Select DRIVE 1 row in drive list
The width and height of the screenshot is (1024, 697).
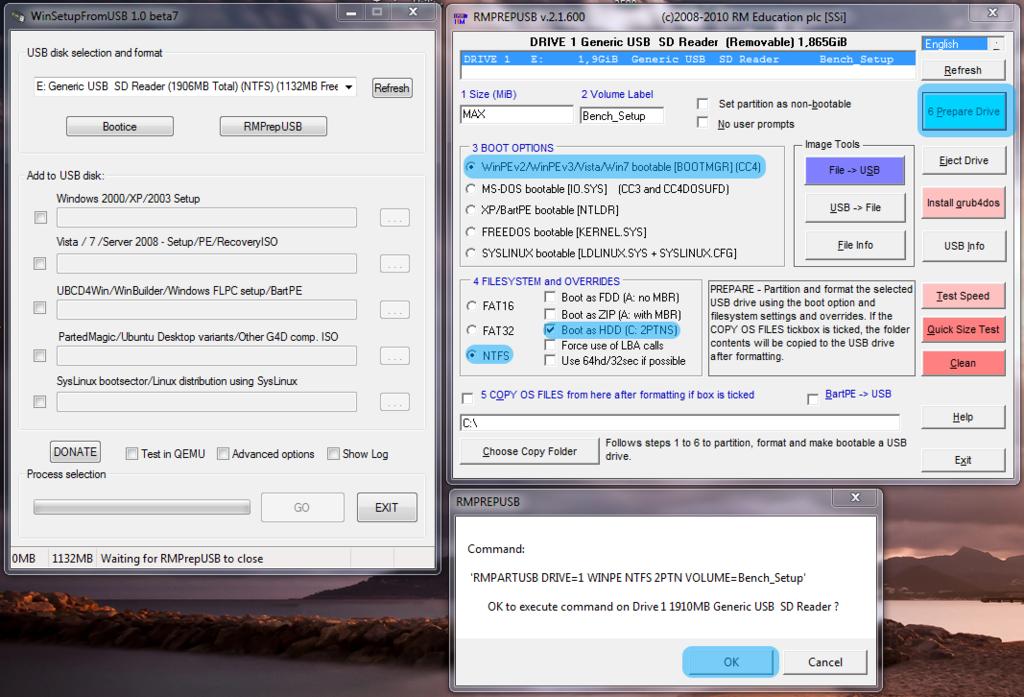[688, 59]
